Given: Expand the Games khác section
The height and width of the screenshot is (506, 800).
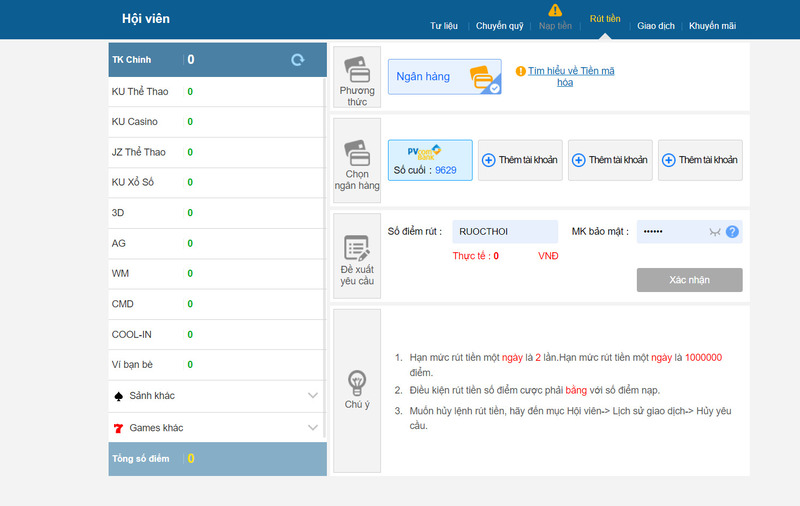Looking at the screenshot, I should (312, 428).
